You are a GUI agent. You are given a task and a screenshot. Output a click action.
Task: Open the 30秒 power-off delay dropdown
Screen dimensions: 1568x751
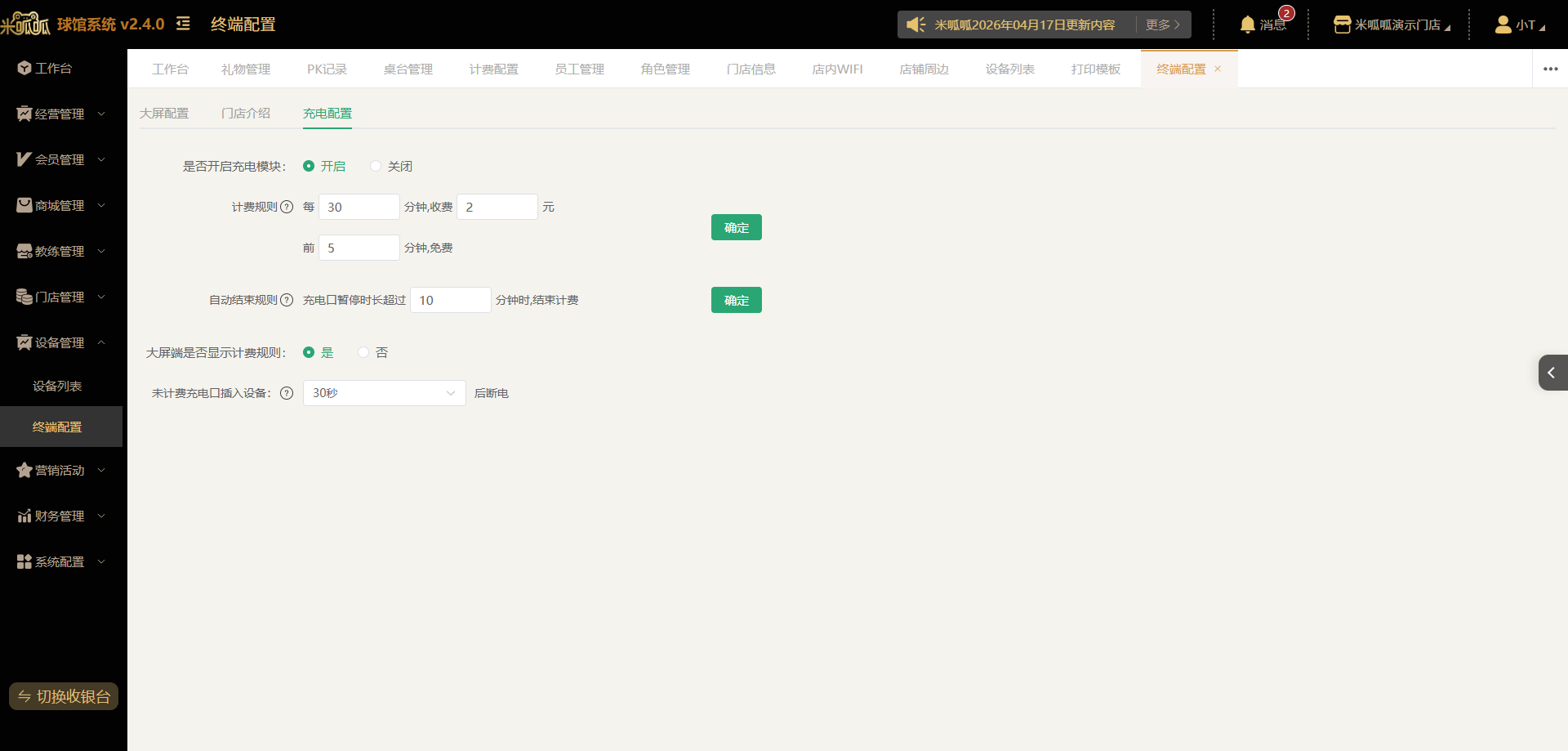(x=384, y=393)
